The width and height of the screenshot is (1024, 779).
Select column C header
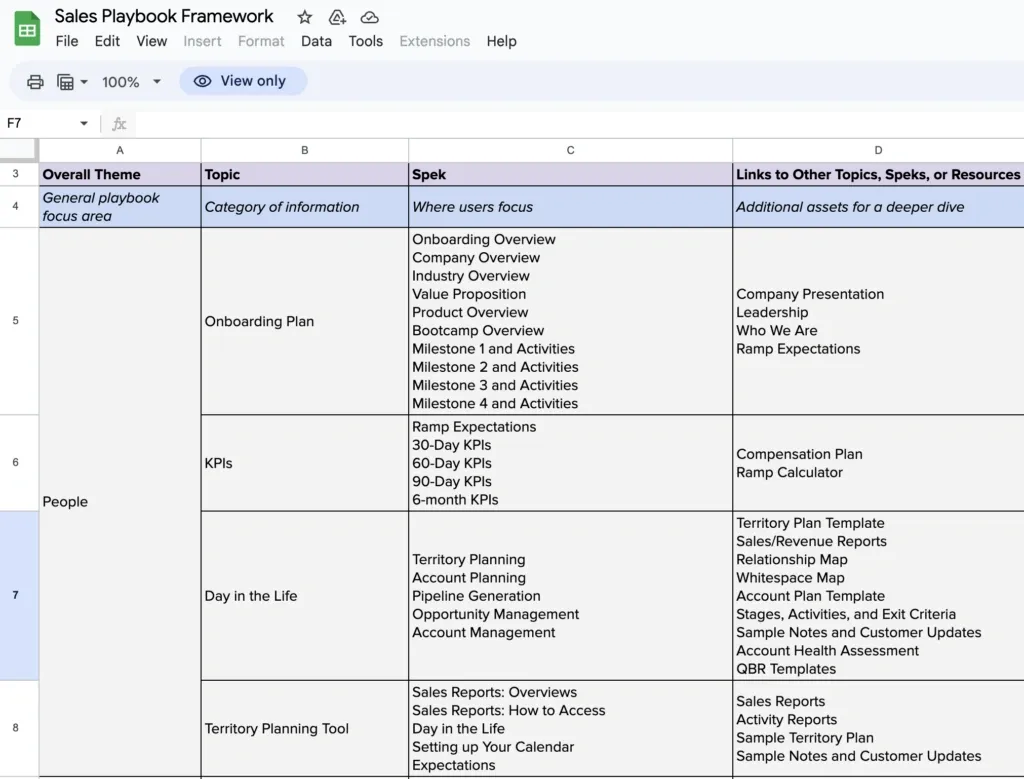[570, 150]
